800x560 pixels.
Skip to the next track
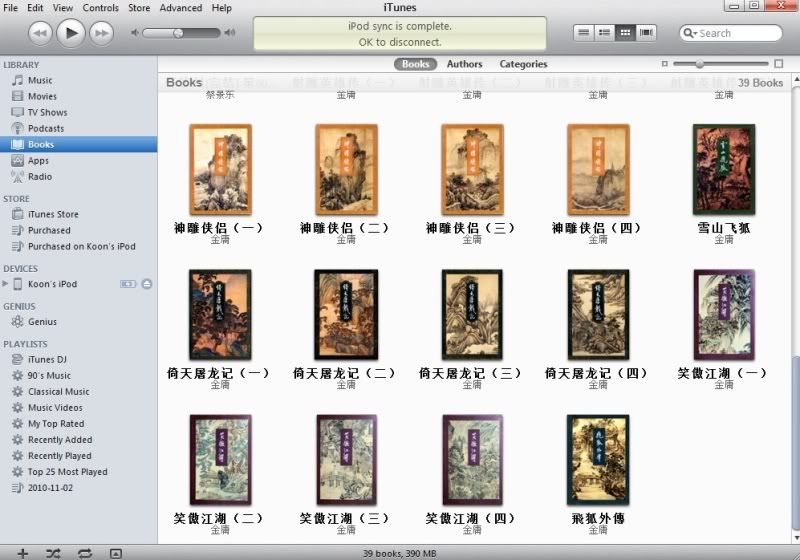point(101,33)
